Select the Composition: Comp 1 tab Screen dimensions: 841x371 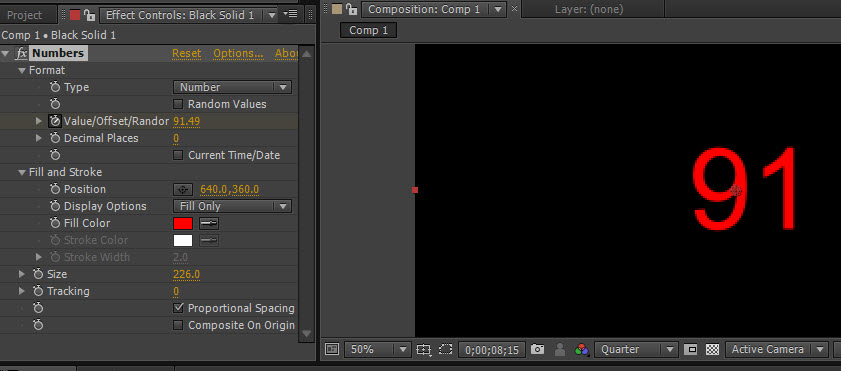click(424, 9)
